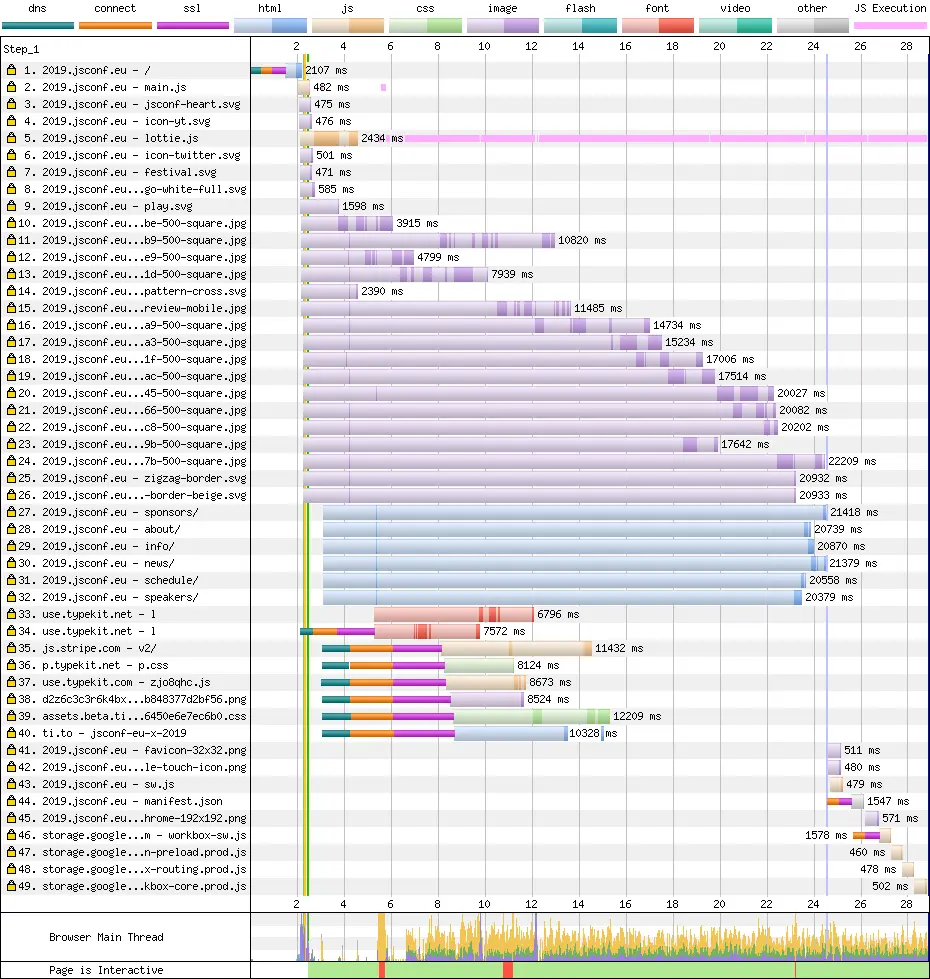The width and height of the screenshot is (930, 979).
Task: Click the lock icon next to jsconf-heart.svg
Action: click(x=9, y=104)
